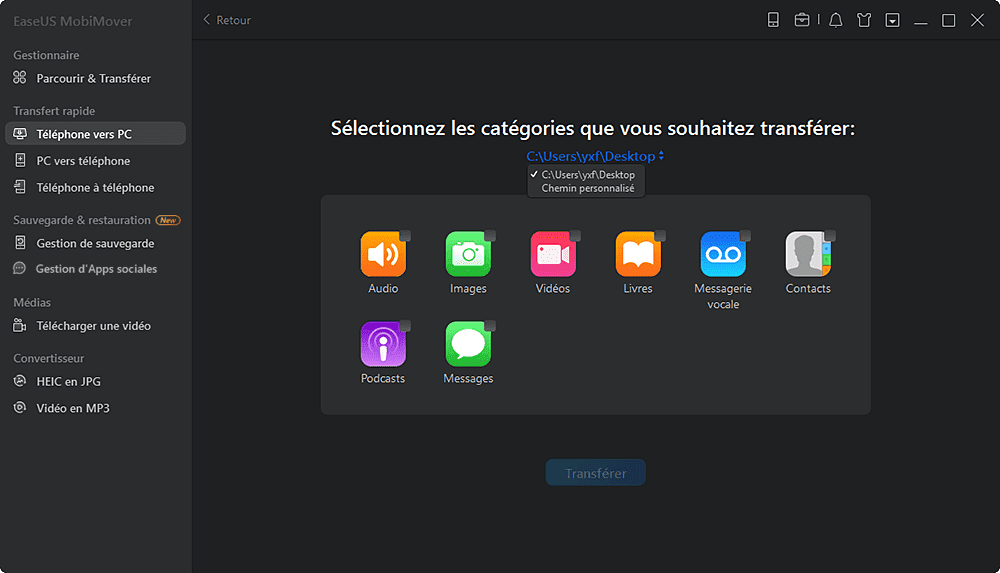This screenshot has height=573, width=1000.
Task: Expand the C:\Users\yxf\Desktop path dropdown
Action: point(595,156)
